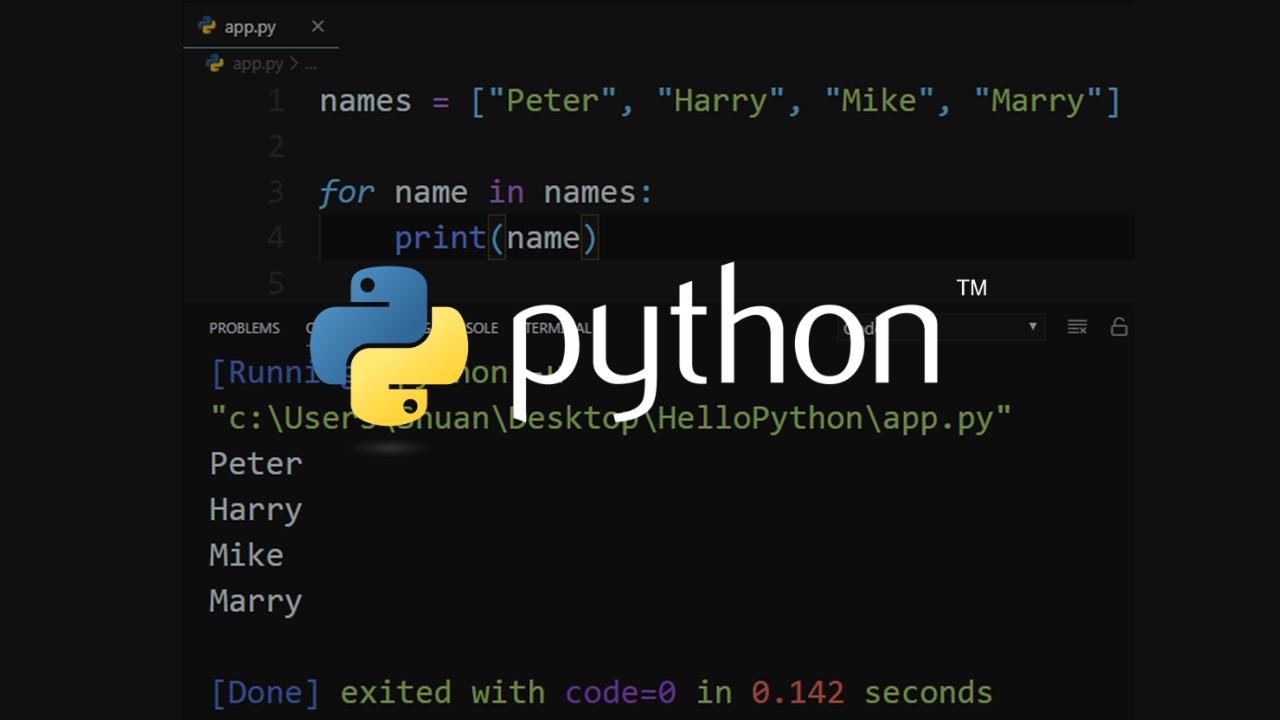The width and height of the screenshot is (1280, 720).
Task: Click the "Harry" string in the code
Action: tap(720, 101)
